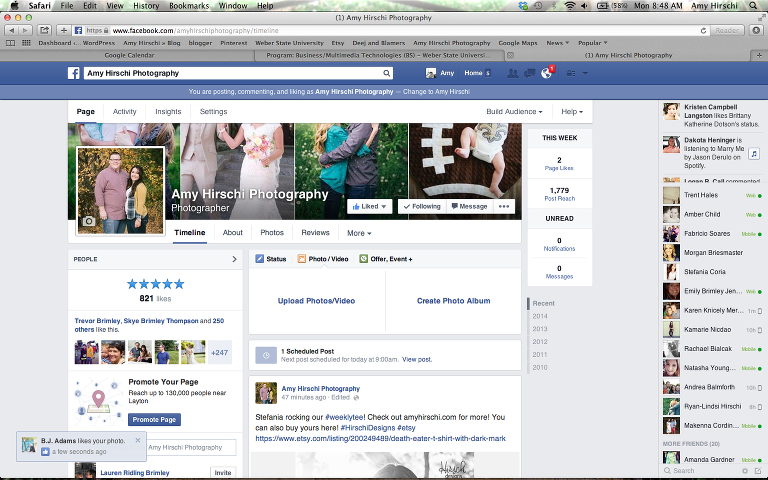768x480 pixels.
Task: Open Build Audience dropdown
Action: click(514, 112)
